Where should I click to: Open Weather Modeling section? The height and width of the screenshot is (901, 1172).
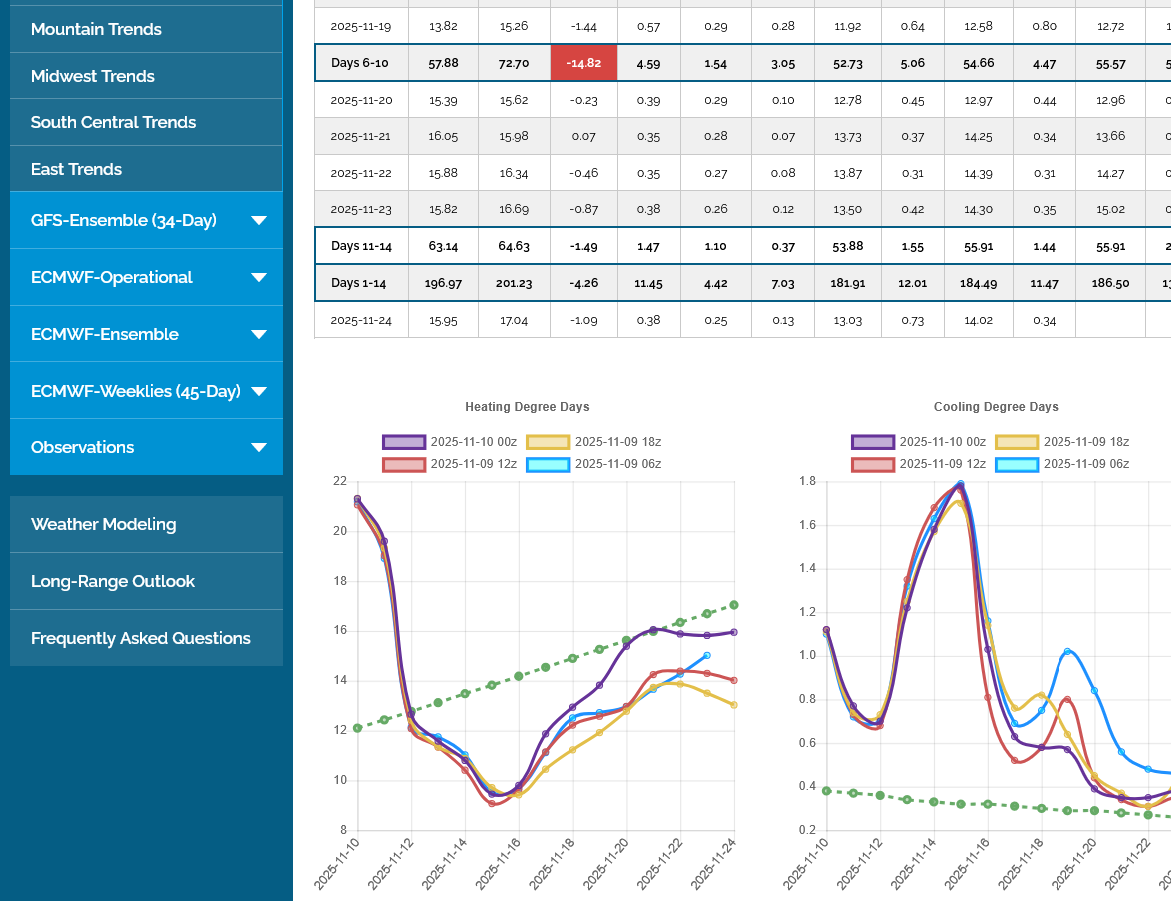[x=103, y=524]
